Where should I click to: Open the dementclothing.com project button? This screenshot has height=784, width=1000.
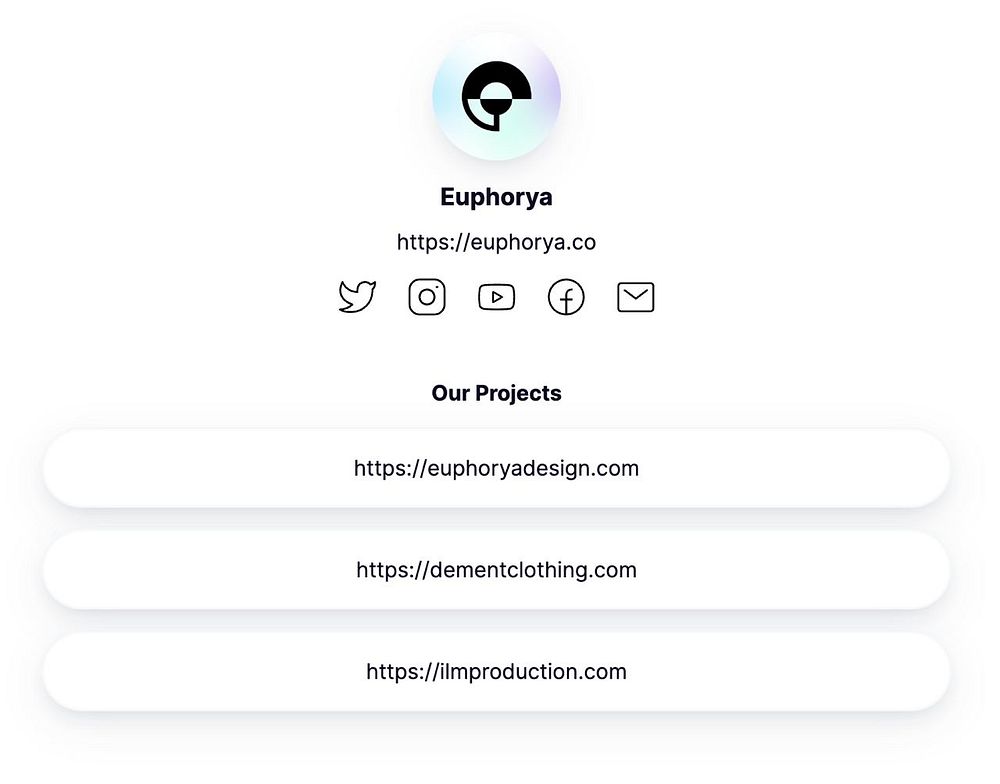point(496,570)
